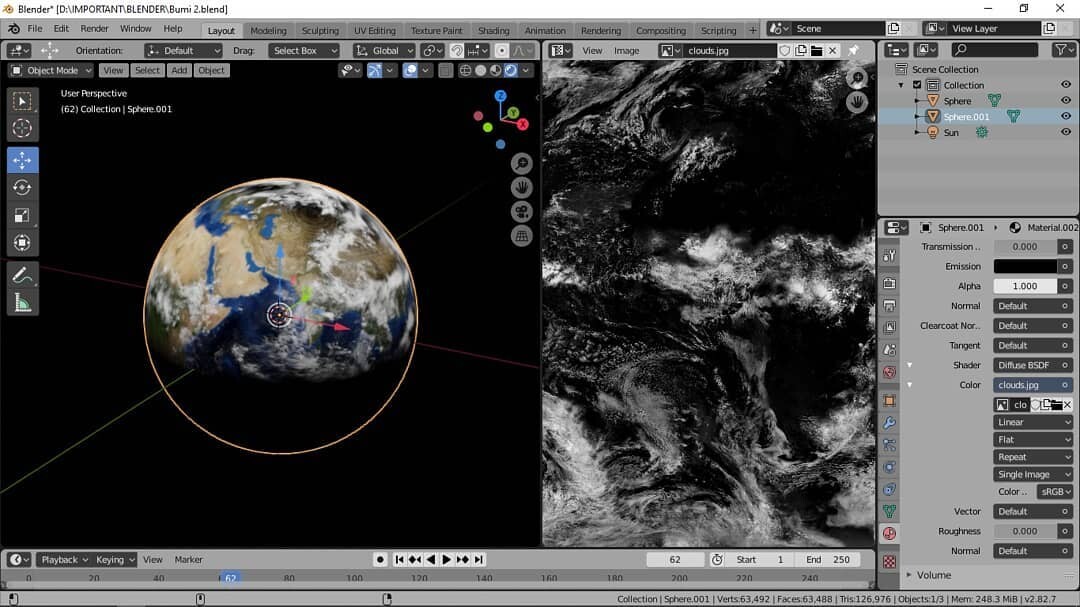The image size is (1080, 607).
Task: Toggle visibility of Sphere.001
Action: tap(1066, 116)
